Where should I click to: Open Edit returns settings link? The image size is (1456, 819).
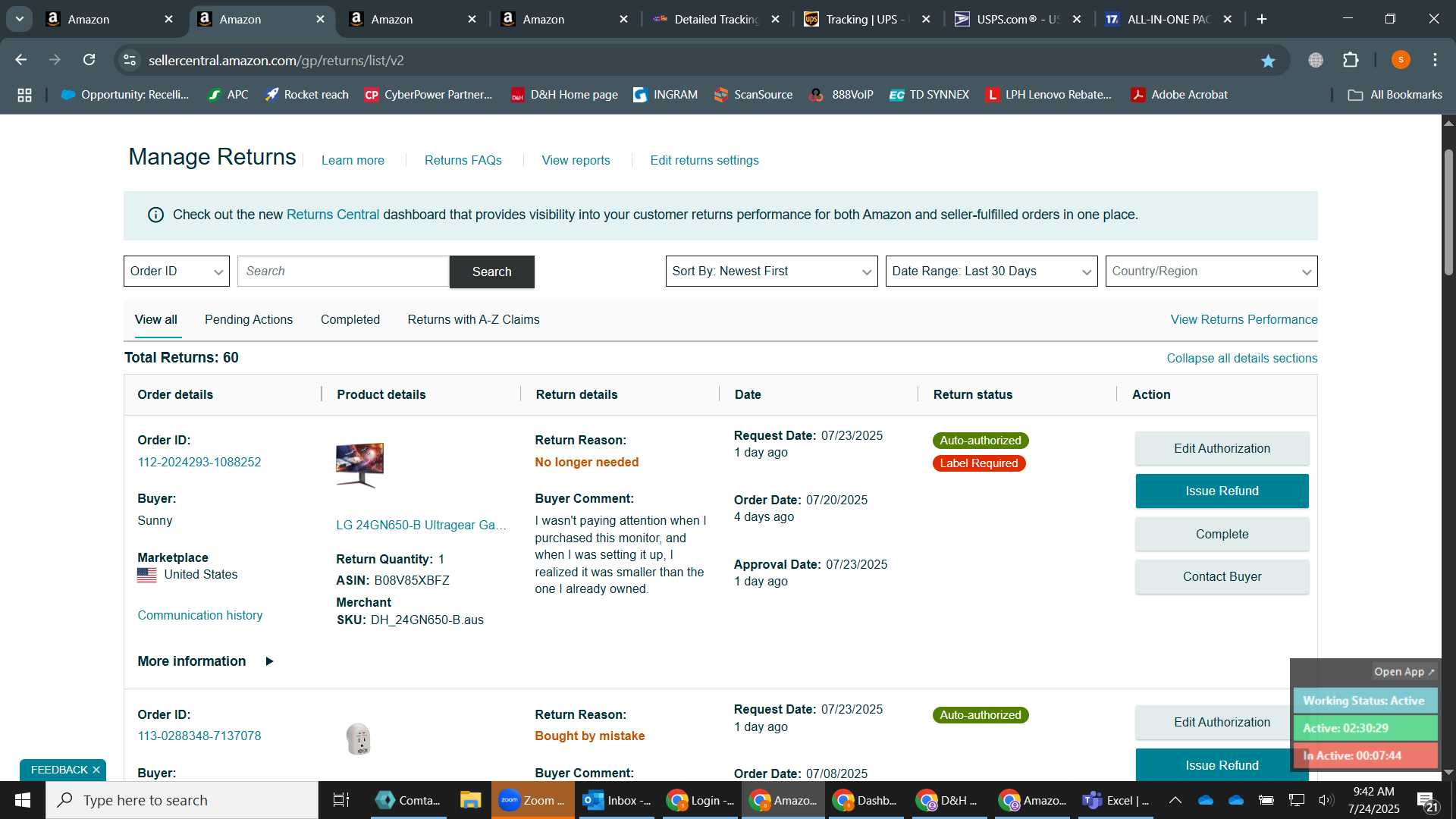[x=704, y=160]
